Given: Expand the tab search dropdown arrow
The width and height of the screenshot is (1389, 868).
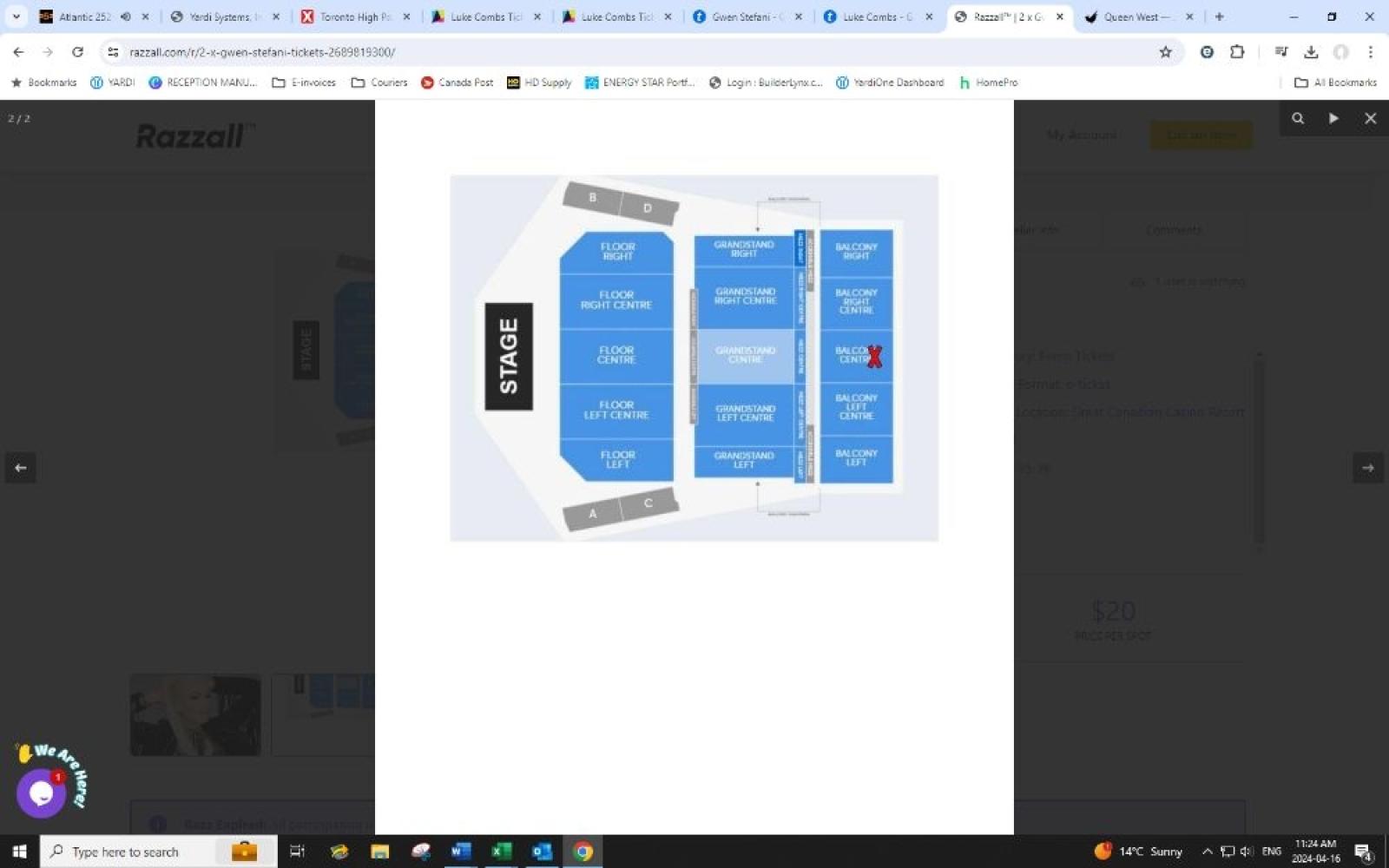Looking at the screenshot, I should coord(16,16).
